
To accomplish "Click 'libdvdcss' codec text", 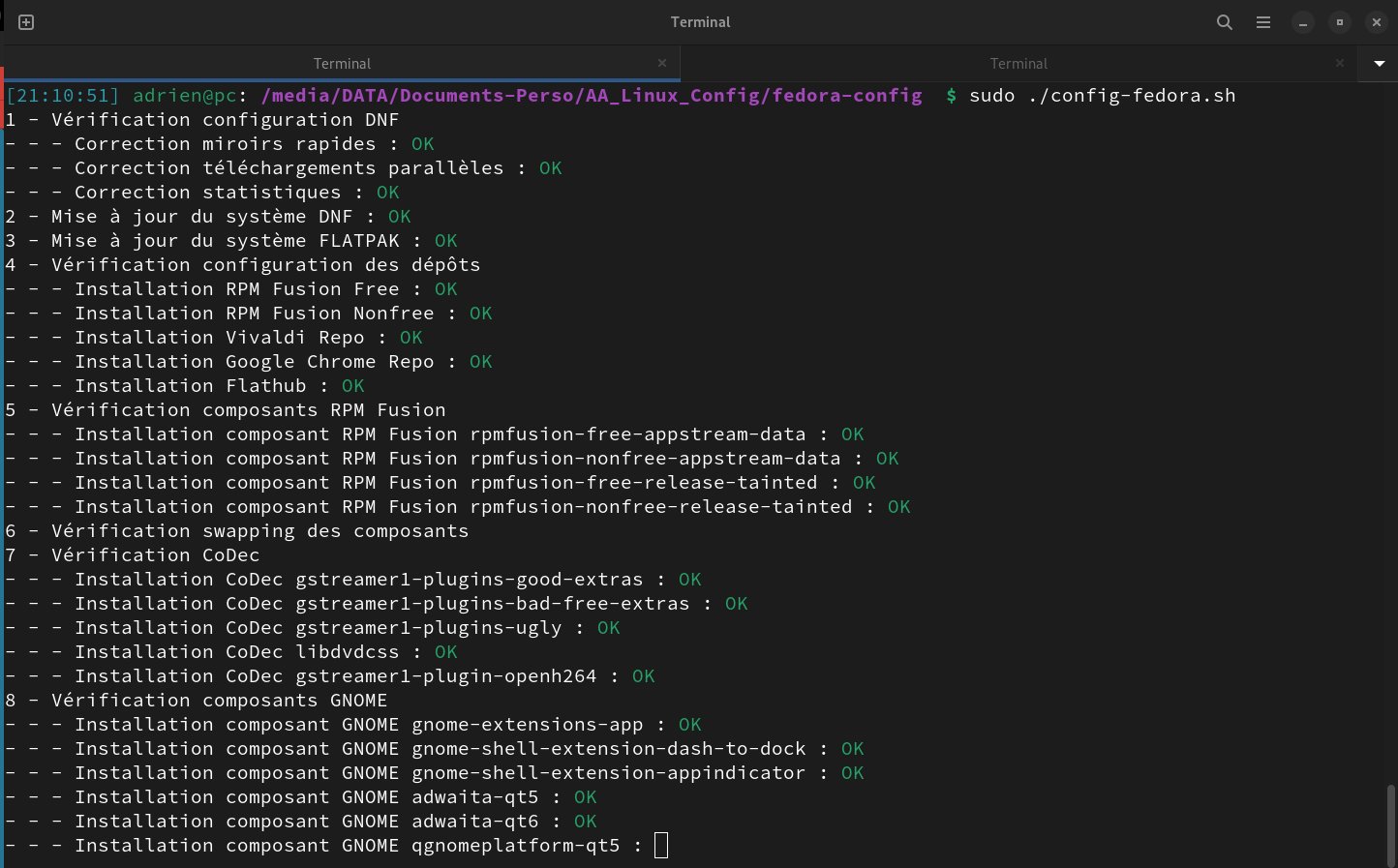I will pos(348,652).
